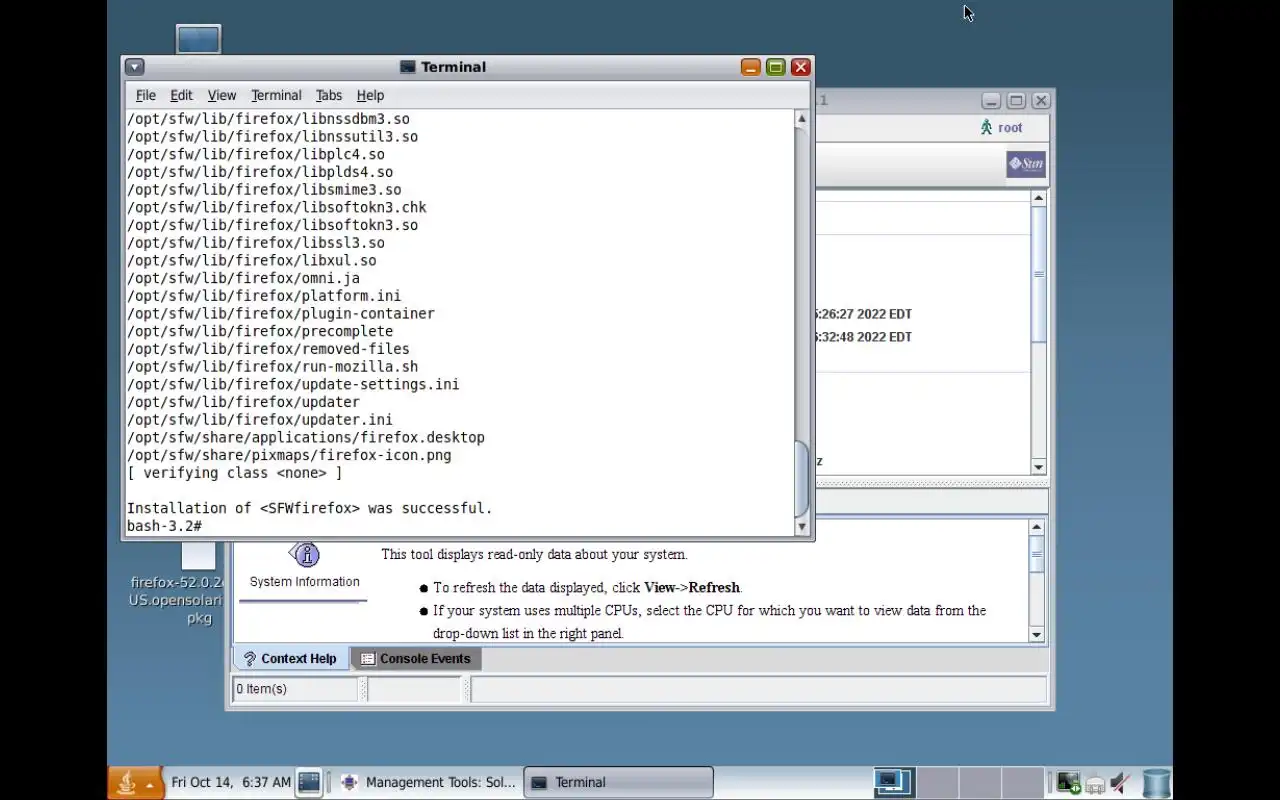1280x800 pixels.
Task: Click the muted volume tray icon
Action: 1121,783
